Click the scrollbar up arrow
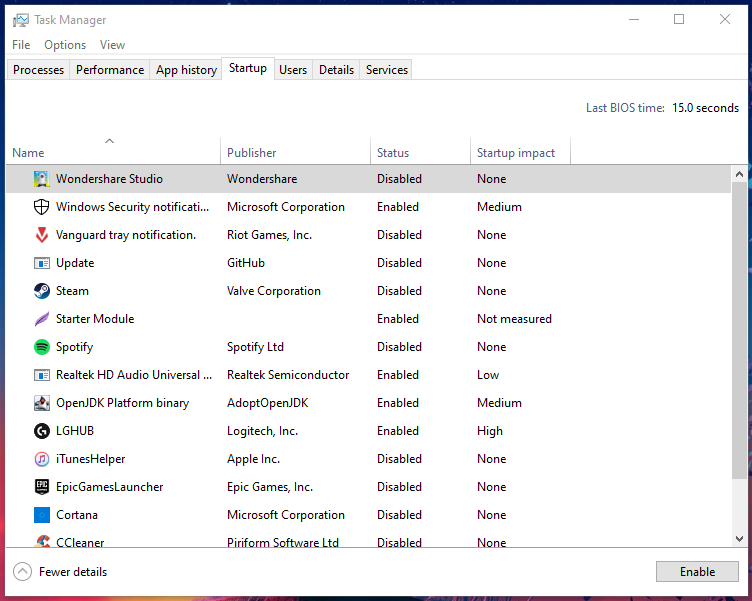The width and height of the screenshot is (752, 601). coord(740,174)
